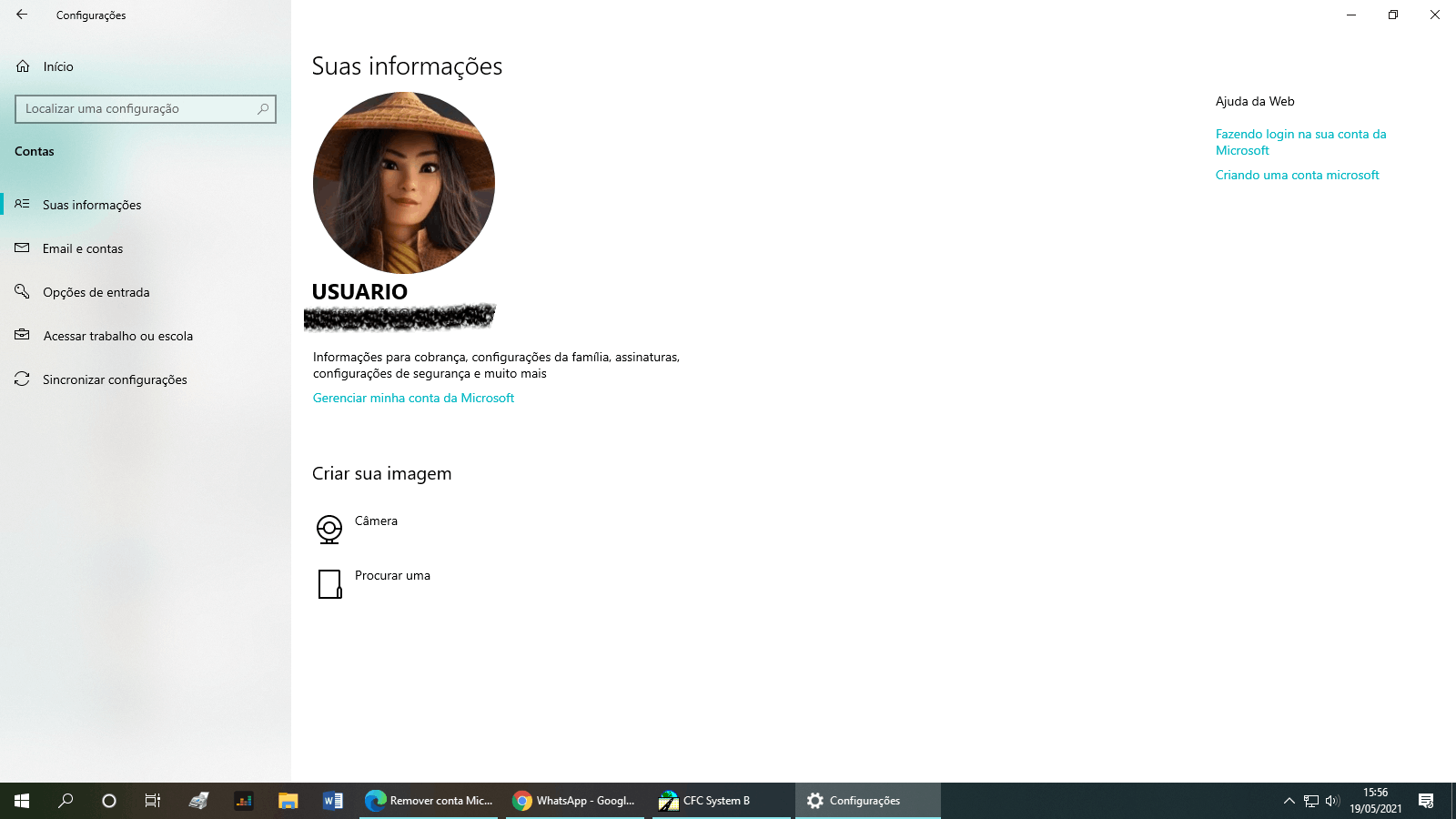This screenshot has width=1456, height=819.
Task: Open Task View on the taskbar
Action: point(153,801)
